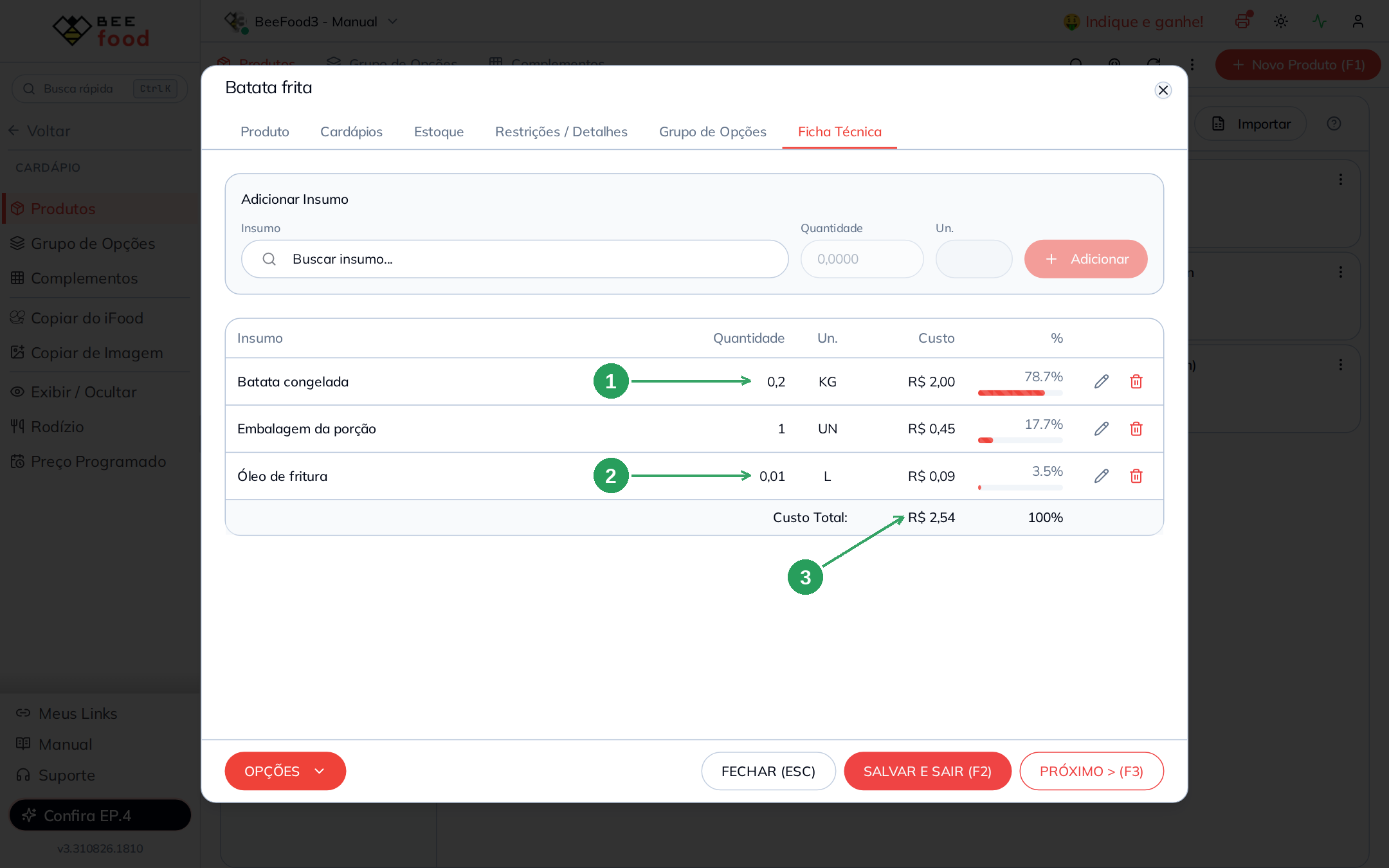
Task: Click the version label v3.310826.1810
Action: point(100,848)
